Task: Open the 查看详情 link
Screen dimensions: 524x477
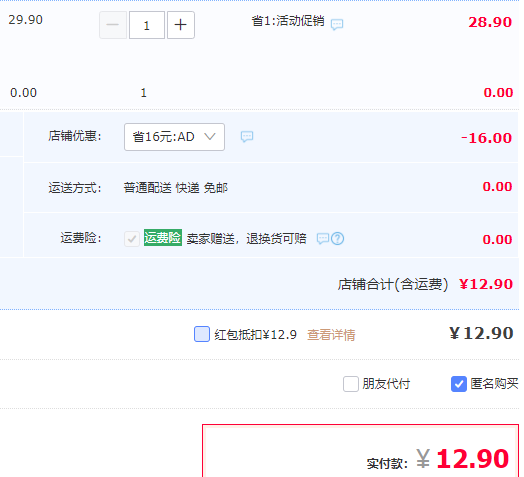Action: point(331,335)
